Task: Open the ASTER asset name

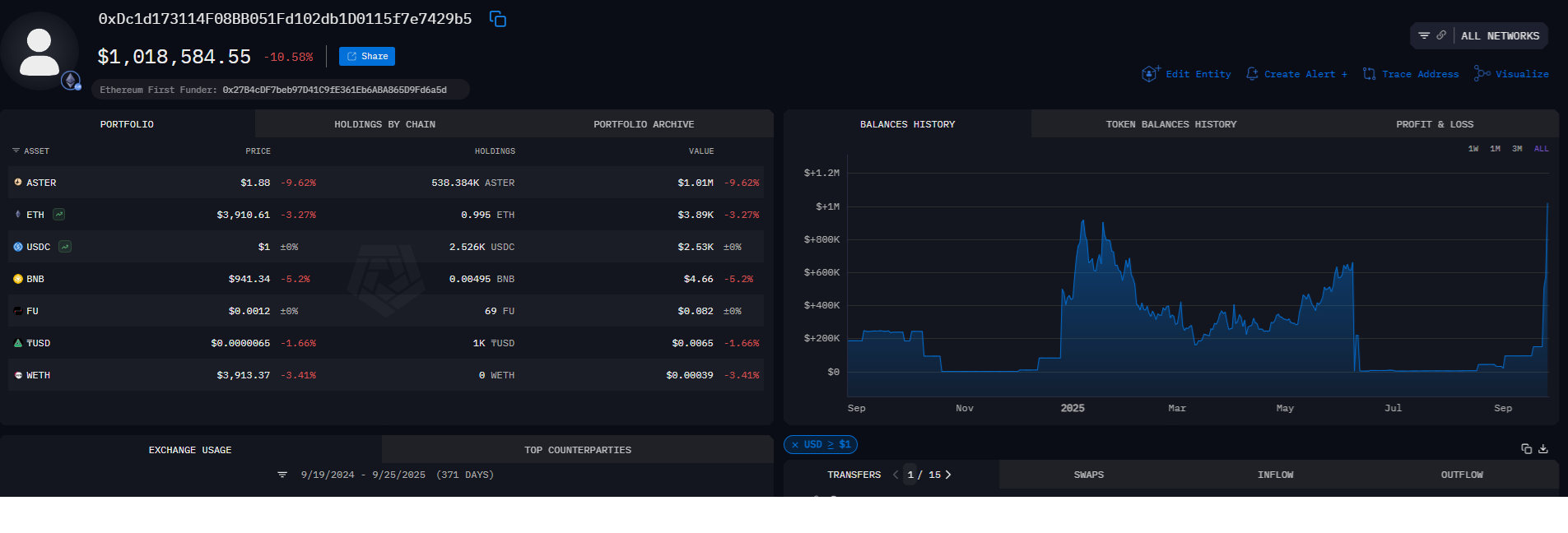Action: [x=41, y=183]
